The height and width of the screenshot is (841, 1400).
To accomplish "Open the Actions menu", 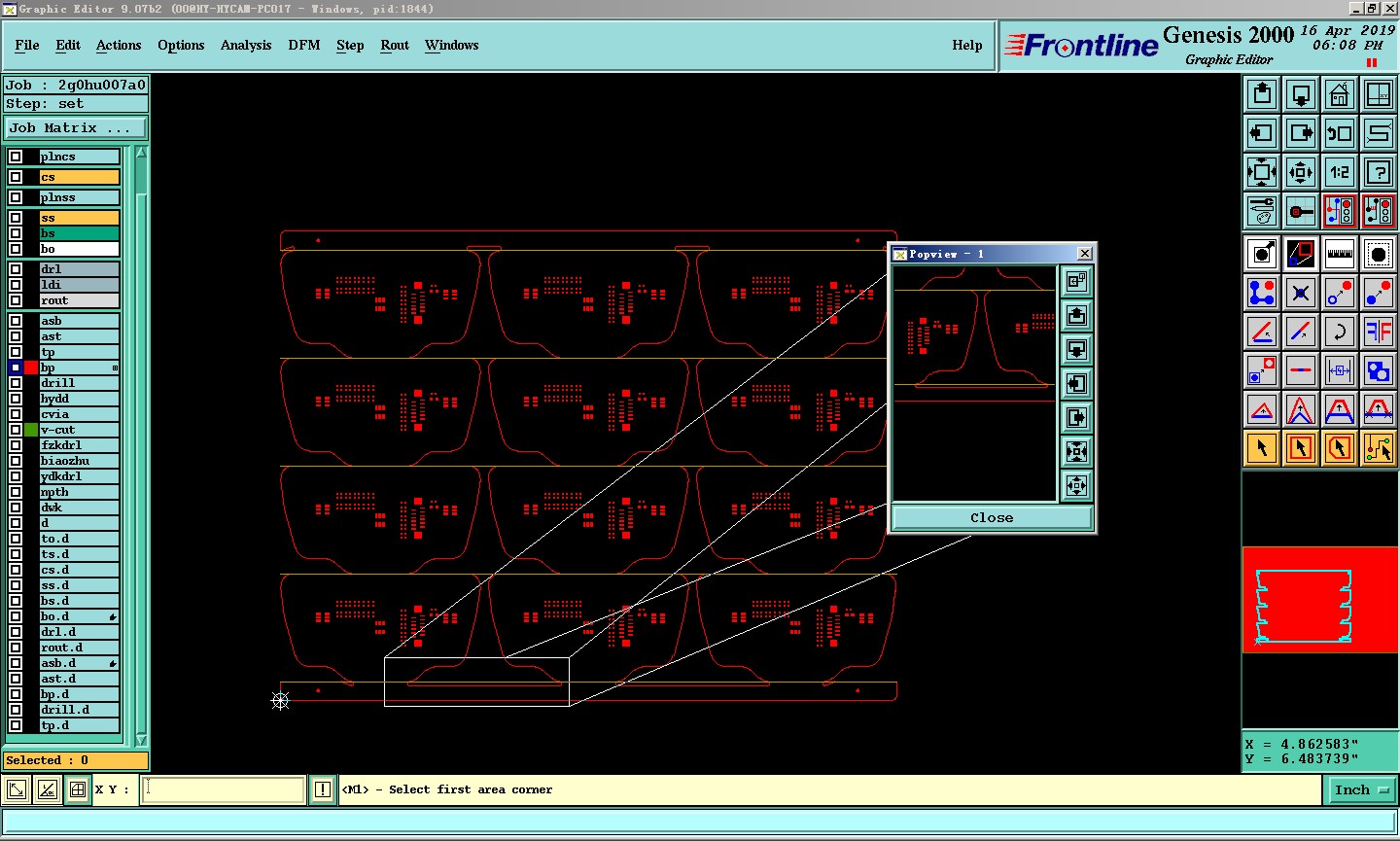I will tap(119, 45).
